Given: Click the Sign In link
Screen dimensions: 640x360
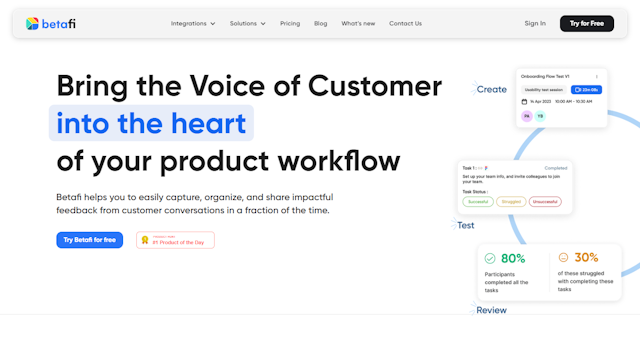Looking at the screenshot, I should point(535,24).
